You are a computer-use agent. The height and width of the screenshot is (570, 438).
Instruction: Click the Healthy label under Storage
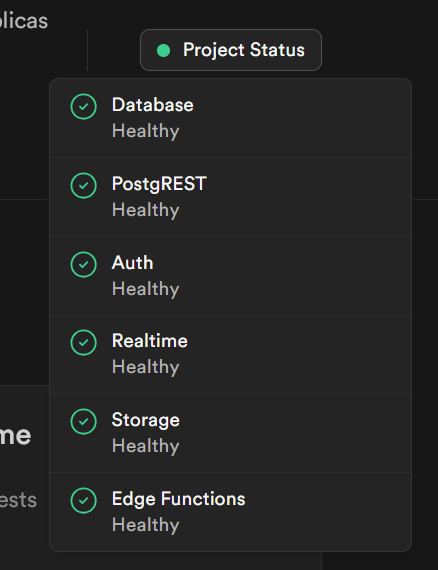(x=146, y=446)
